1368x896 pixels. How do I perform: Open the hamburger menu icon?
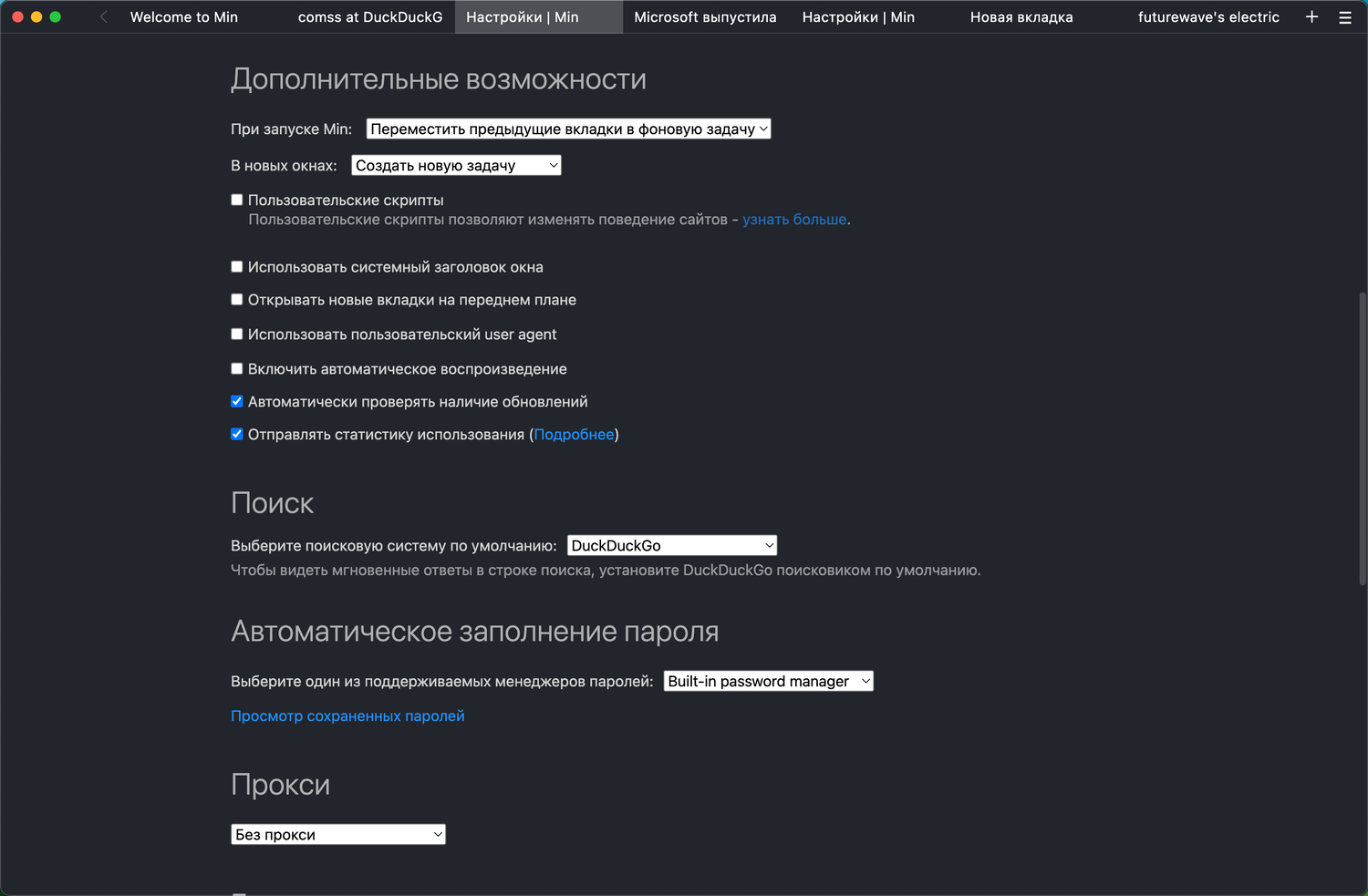1344,17
